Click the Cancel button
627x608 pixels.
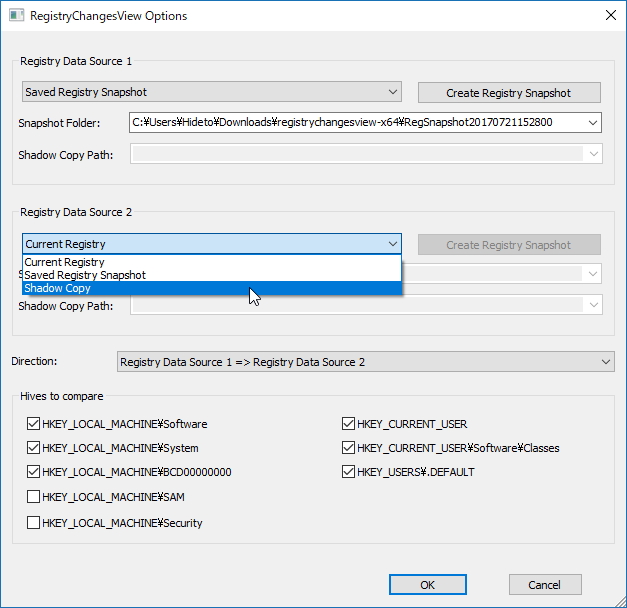[x=545, y=585]
